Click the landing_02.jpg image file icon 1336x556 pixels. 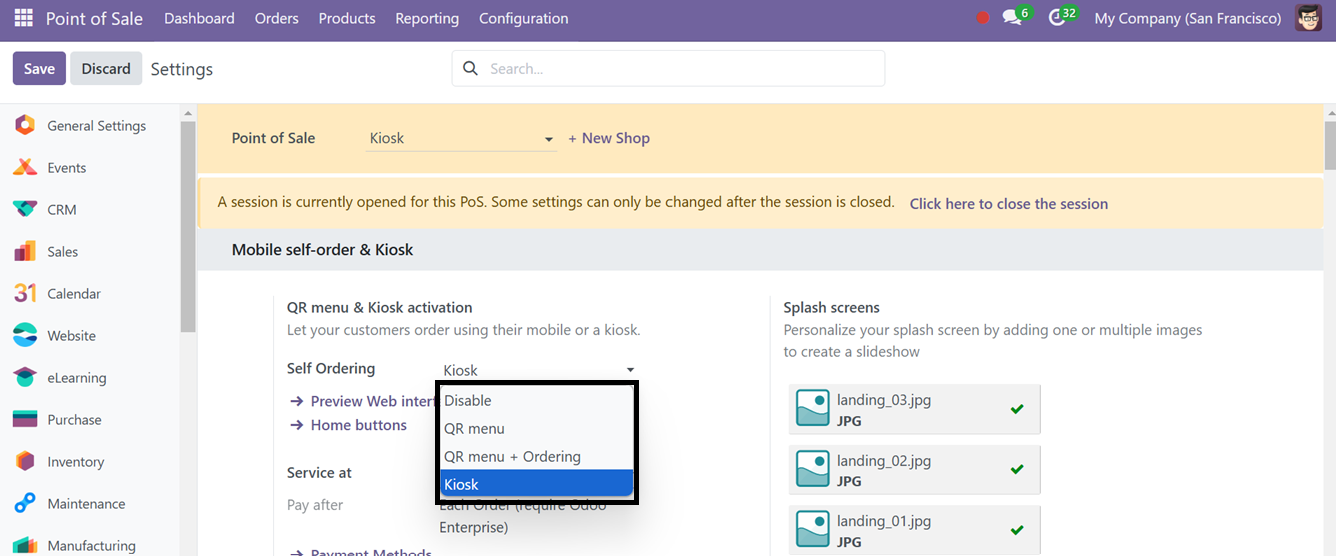coord(813,469)
